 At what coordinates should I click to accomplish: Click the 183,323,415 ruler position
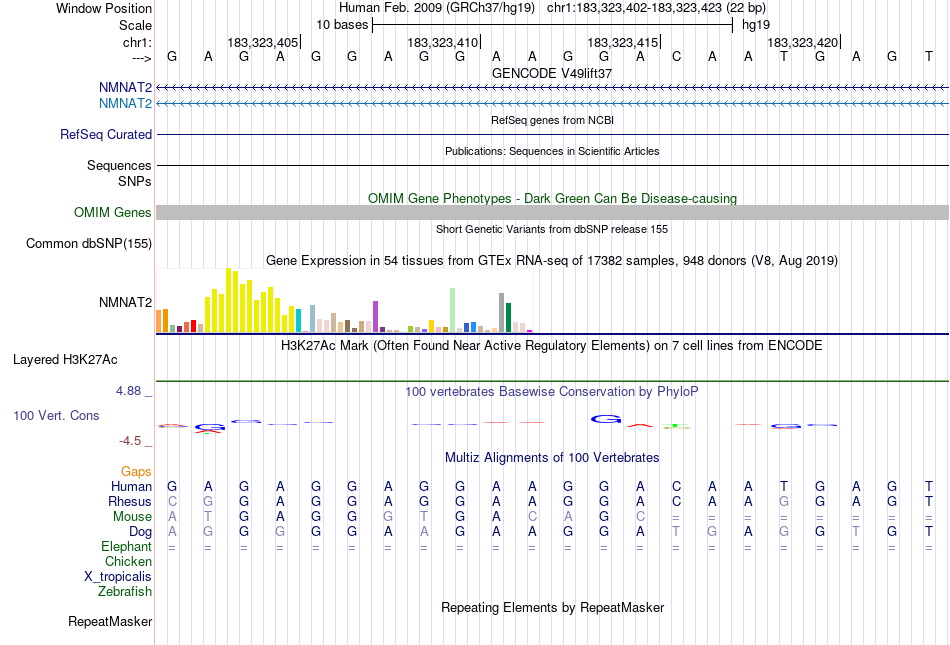tap(622, 42)
